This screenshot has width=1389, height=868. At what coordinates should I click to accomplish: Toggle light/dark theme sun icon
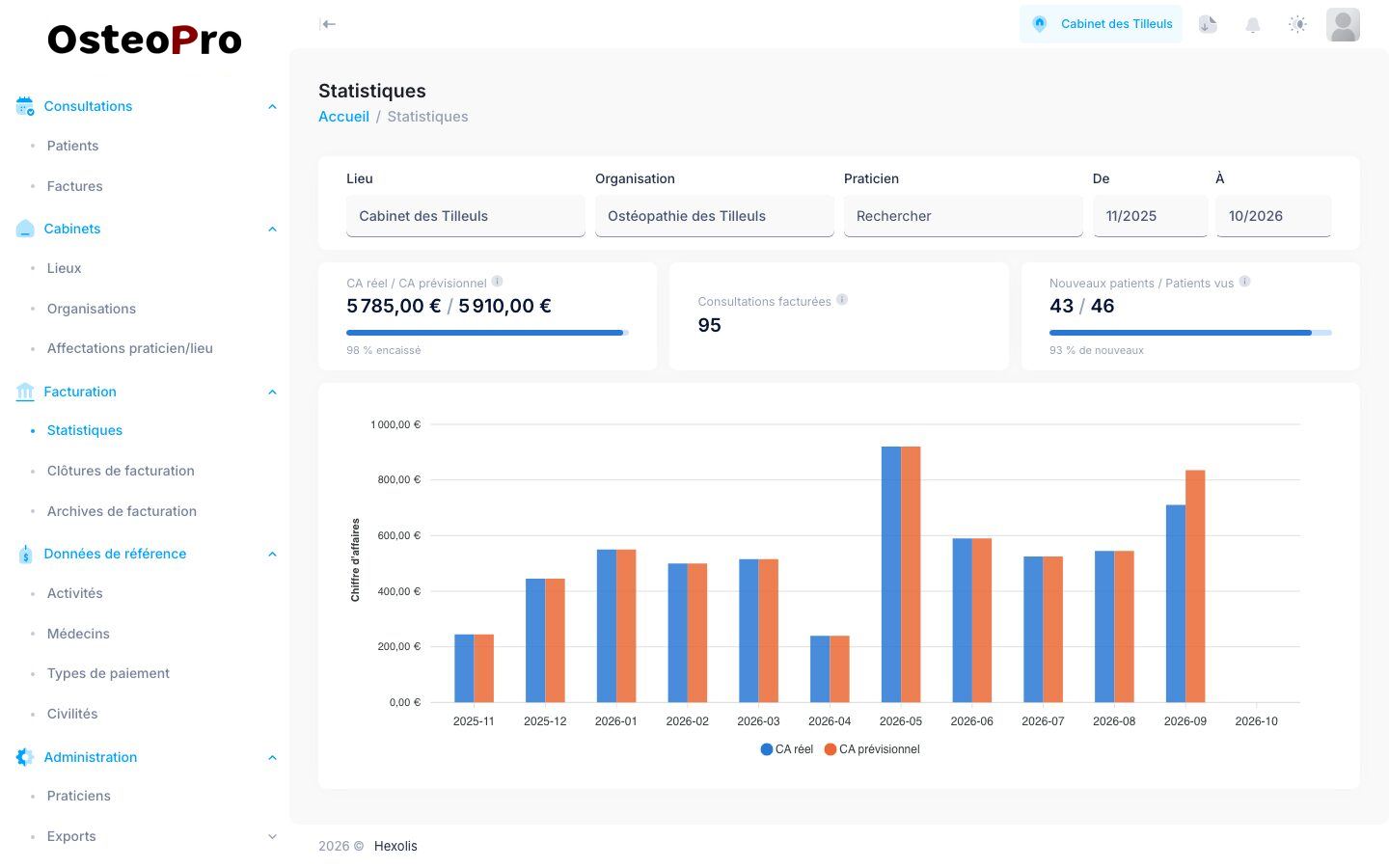tap(1297, 24)
